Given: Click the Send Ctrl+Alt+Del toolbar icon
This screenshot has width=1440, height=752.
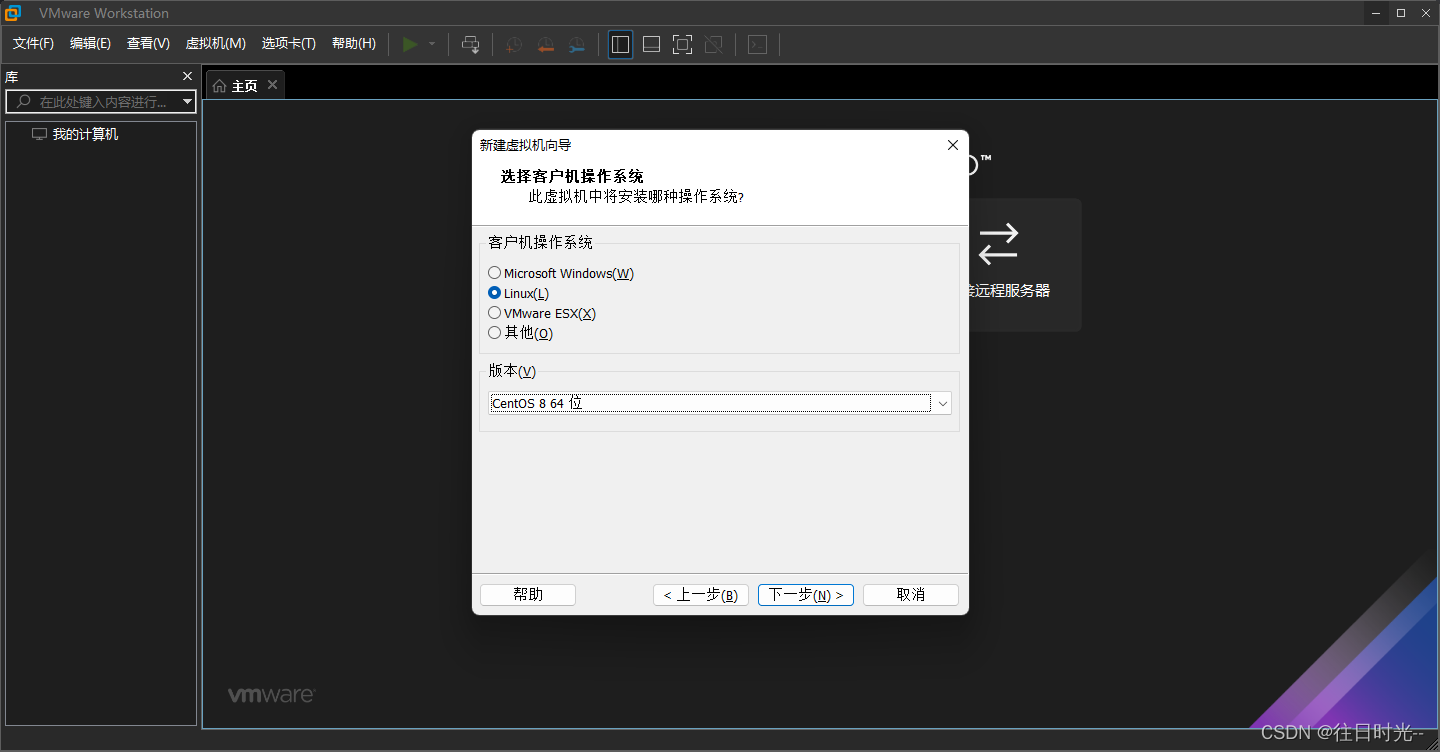Looking at the screenshot, I should 470,44.
